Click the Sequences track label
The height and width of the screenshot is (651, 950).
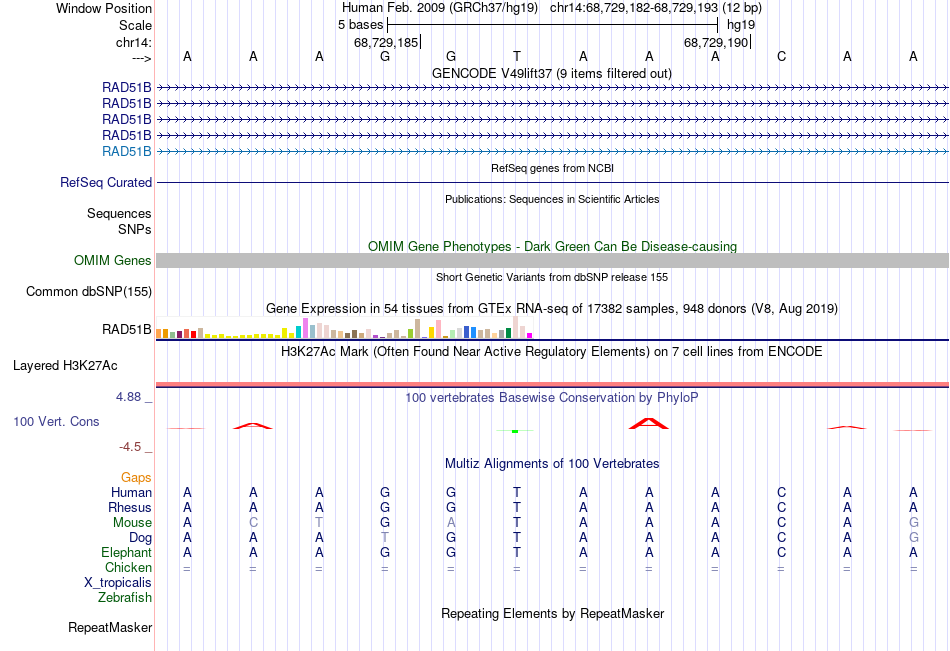pyautogui.click(x=119, y=213)
